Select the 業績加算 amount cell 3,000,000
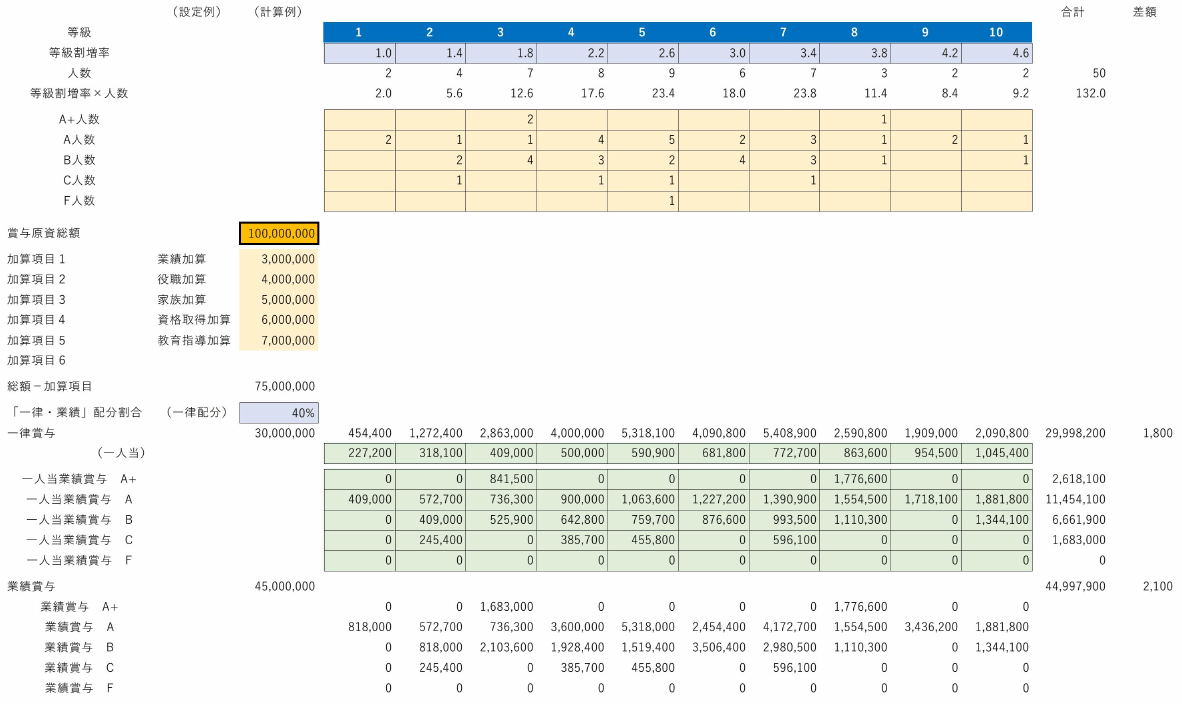The width and height of the screenshot is (1182, 704). [x=279, y=259]
